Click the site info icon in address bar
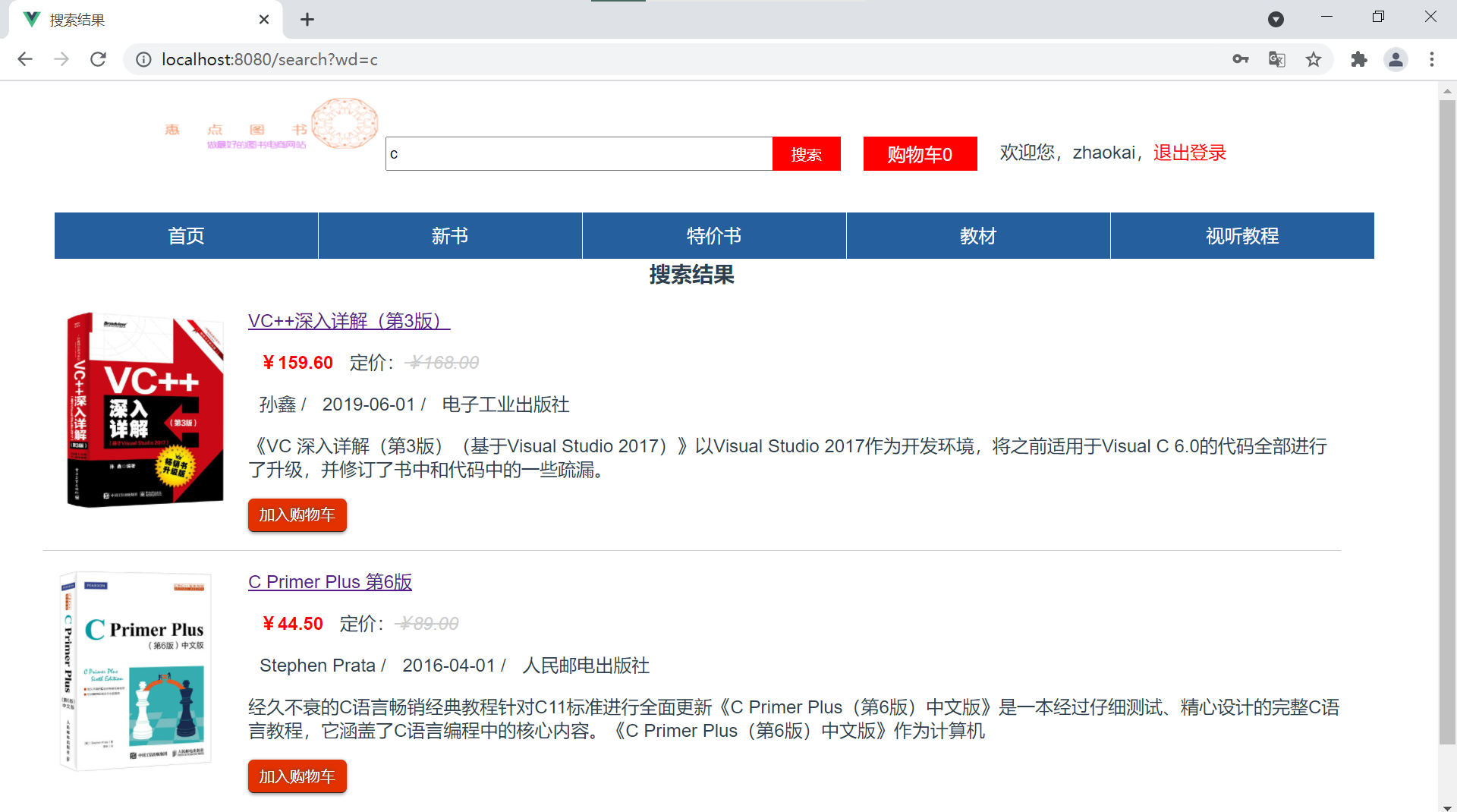1457x812 pixels. tap(143, 59)
